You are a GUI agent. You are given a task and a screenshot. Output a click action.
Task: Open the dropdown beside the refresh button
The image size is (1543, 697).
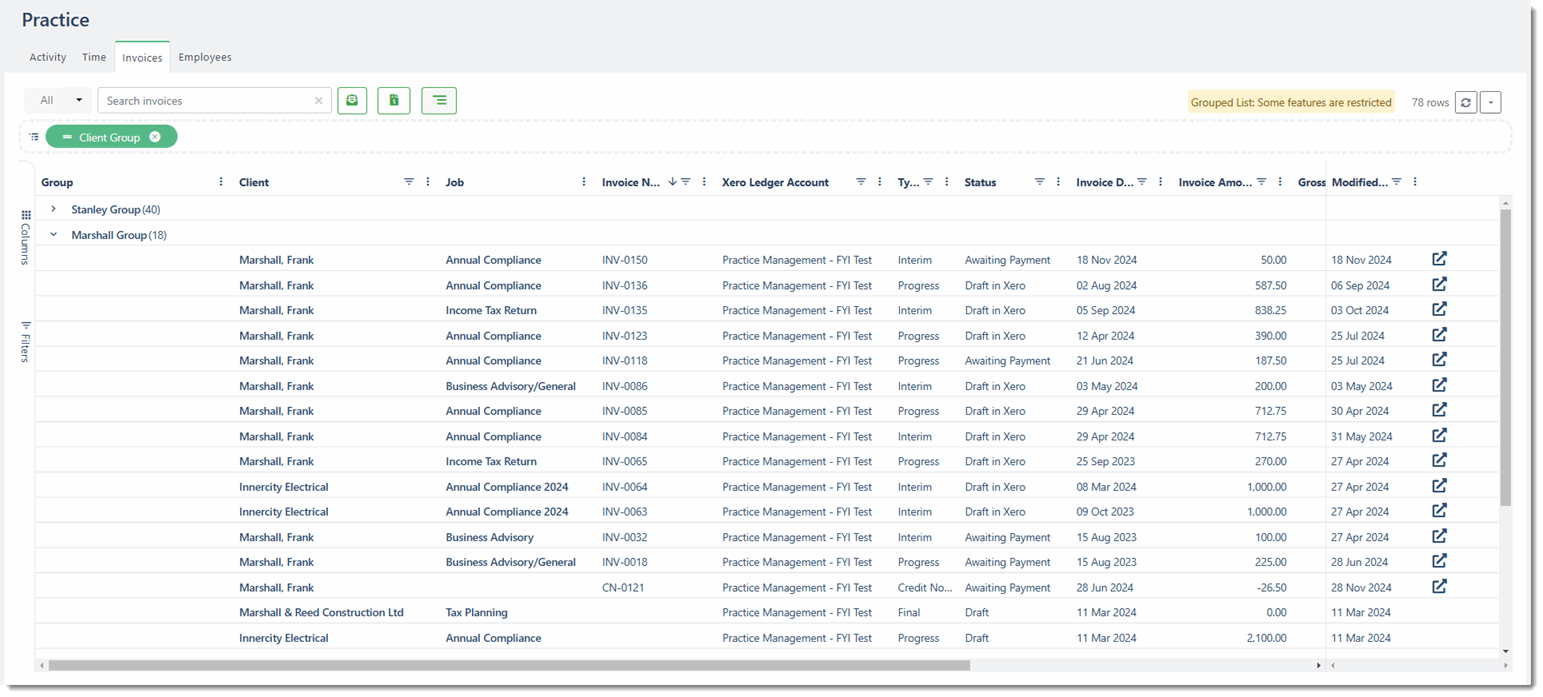click(x=1491, y=102)
